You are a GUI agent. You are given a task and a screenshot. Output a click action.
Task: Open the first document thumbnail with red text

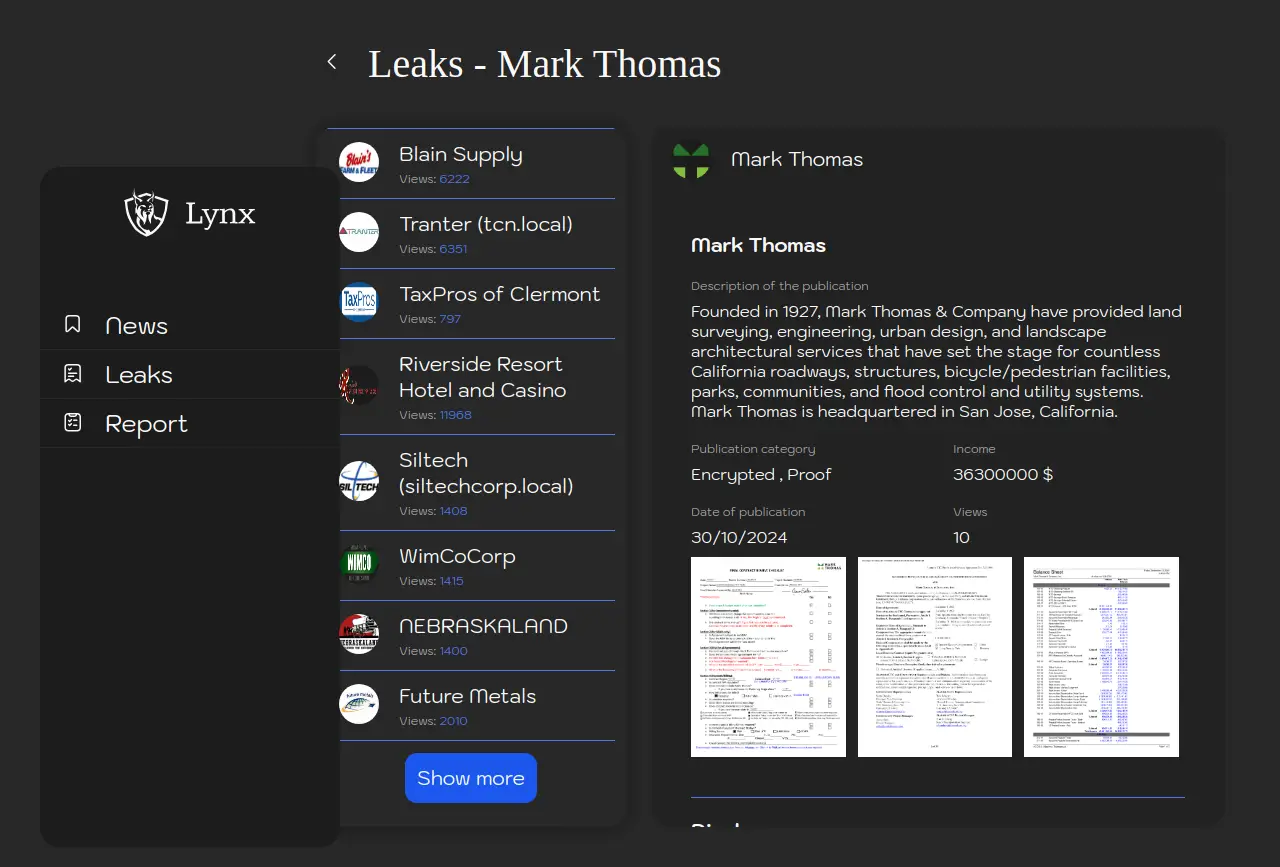(x=768, y=657)
